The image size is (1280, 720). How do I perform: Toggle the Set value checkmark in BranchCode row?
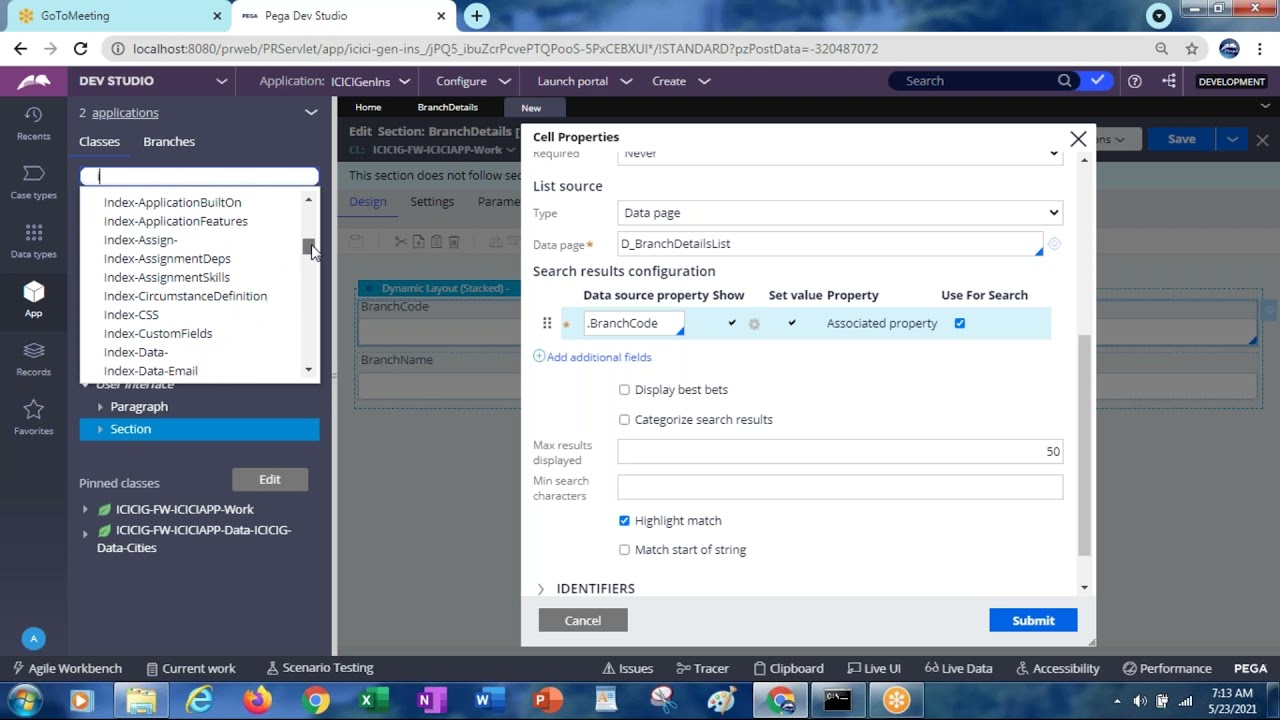point(792,323)
